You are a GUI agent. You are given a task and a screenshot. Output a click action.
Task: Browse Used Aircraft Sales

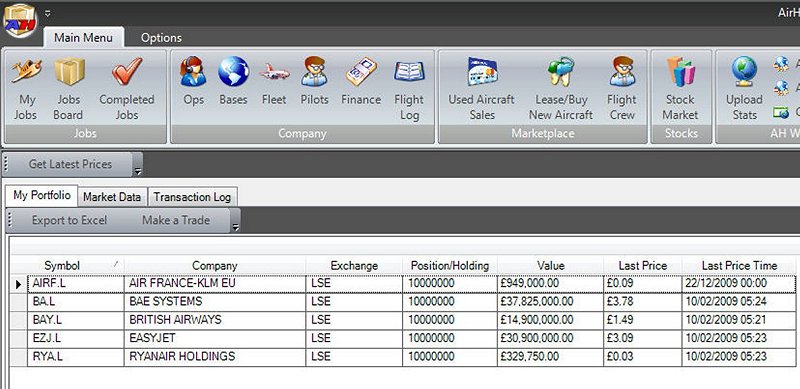(482, 89)
